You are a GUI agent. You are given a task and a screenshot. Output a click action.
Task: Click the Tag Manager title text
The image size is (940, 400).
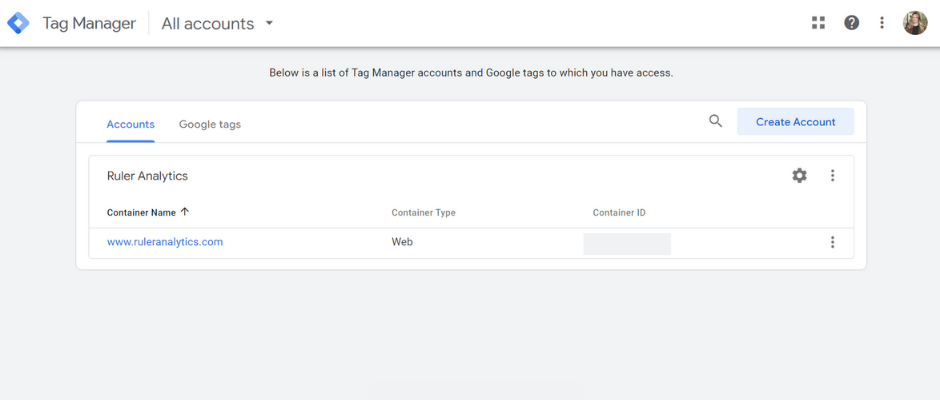(89, 23)
